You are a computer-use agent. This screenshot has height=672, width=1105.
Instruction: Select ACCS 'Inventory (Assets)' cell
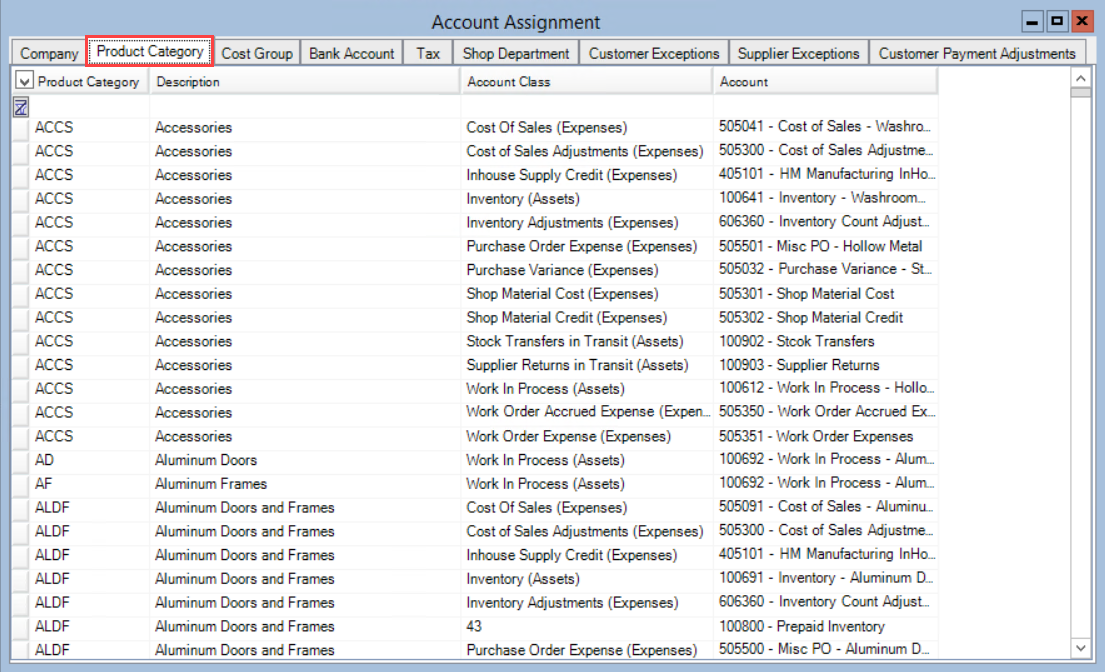pos(586,199)
